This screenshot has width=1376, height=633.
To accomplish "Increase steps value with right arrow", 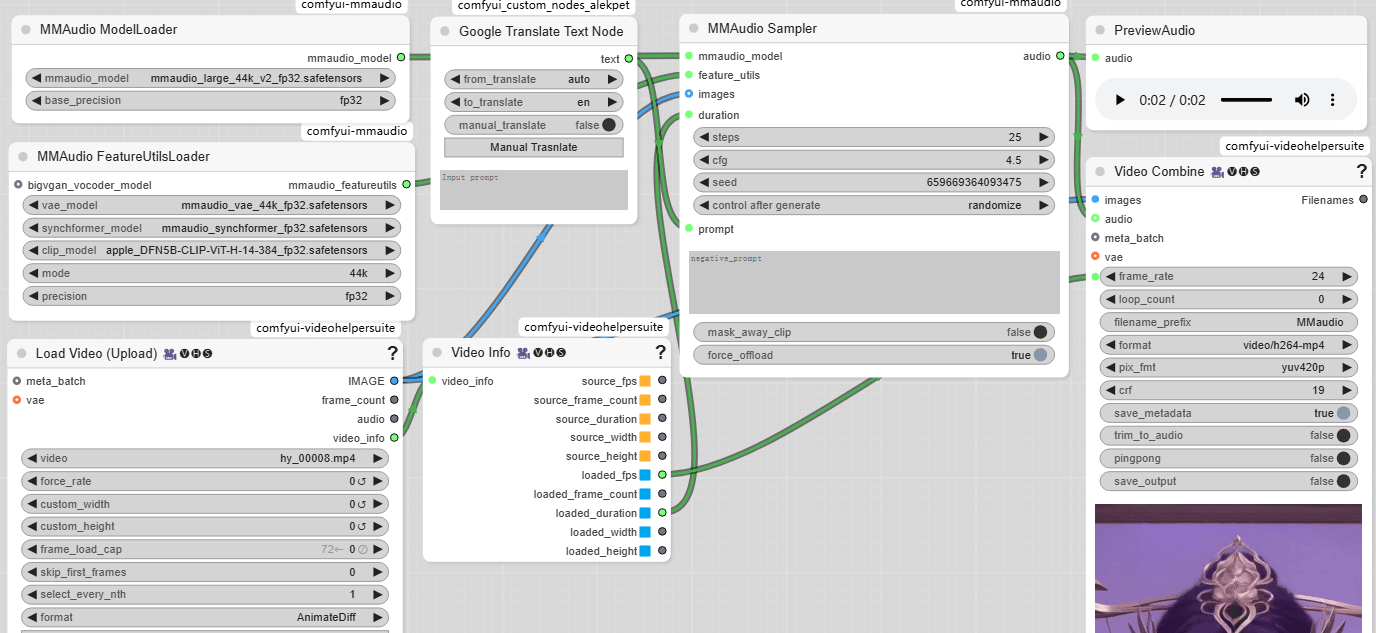I will [x=1044, y=137].
